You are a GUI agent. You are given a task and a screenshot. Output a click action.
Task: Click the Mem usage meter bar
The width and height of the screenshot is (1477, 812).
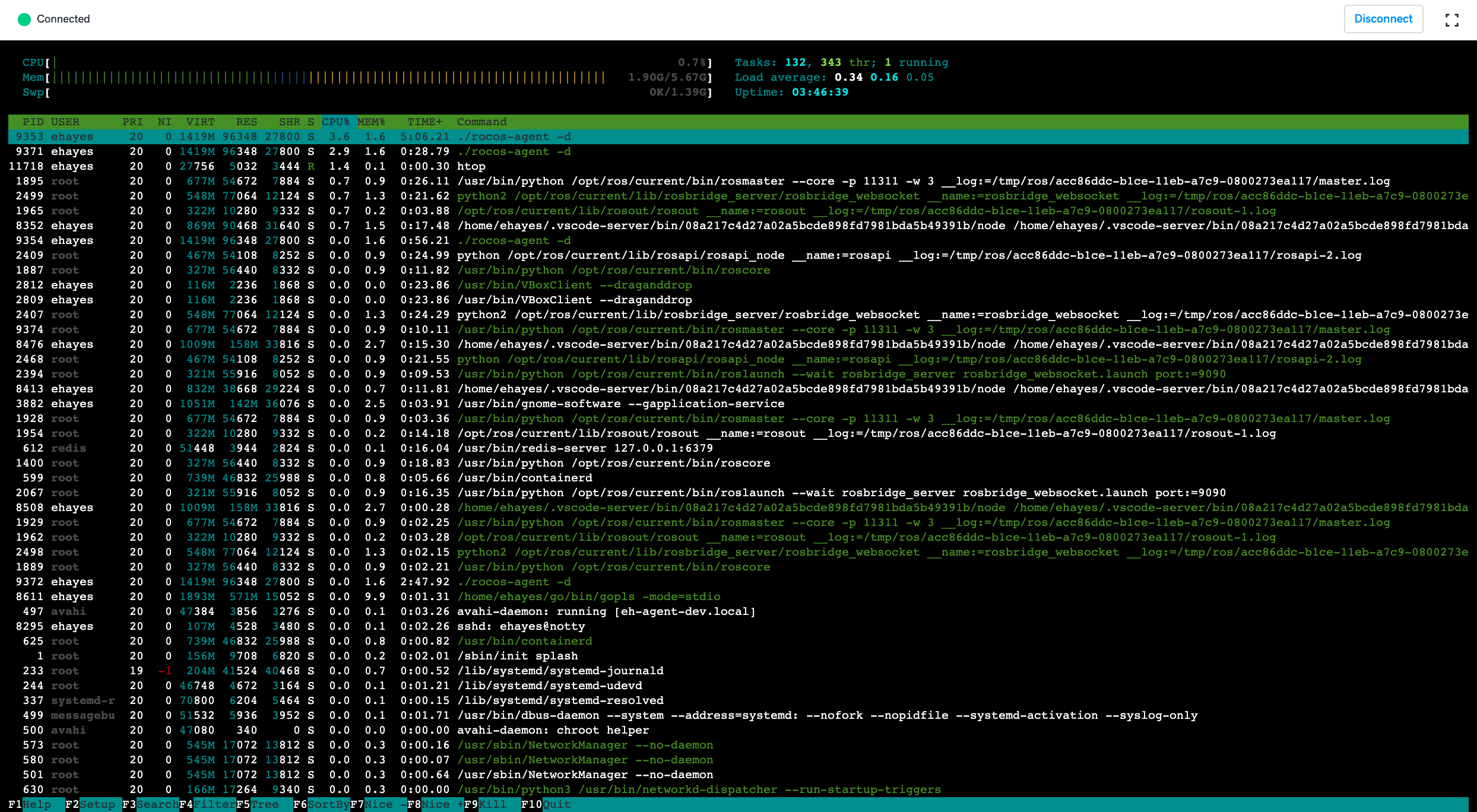(x=367, y=77)
